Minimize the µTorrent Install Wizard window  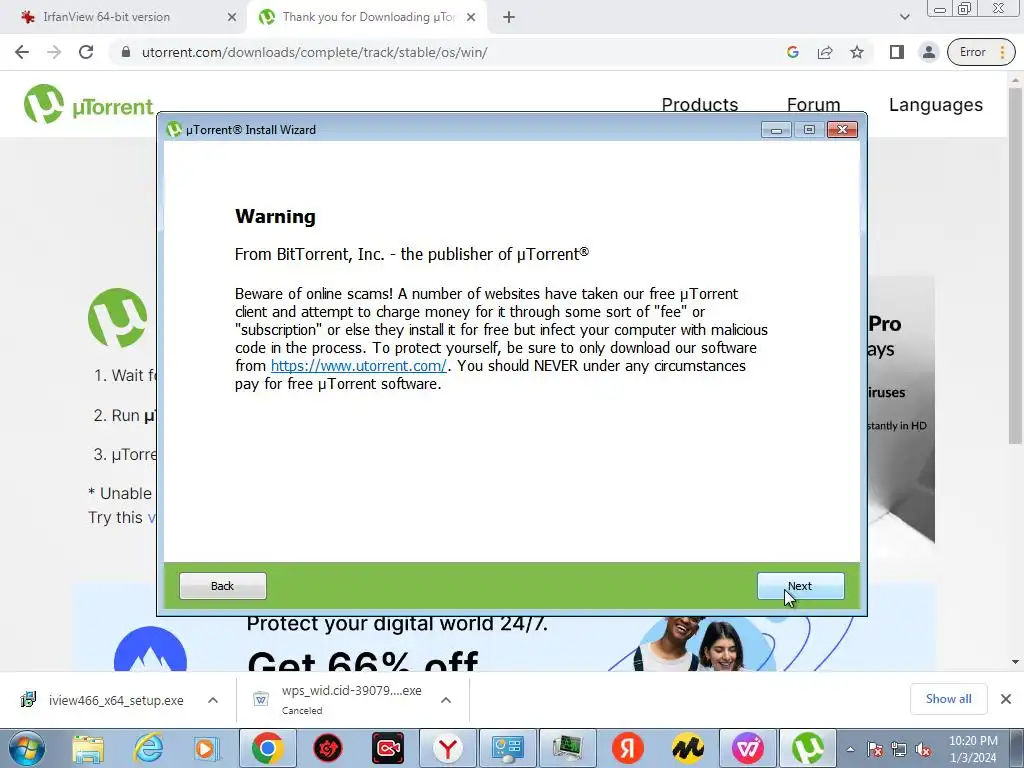click(776, 130)
